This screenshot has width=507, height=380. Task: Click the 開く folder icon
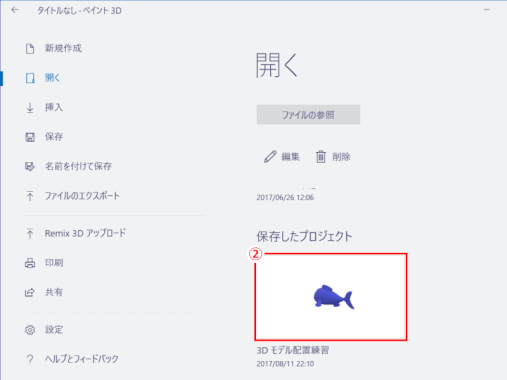click(x=30, y=78)
